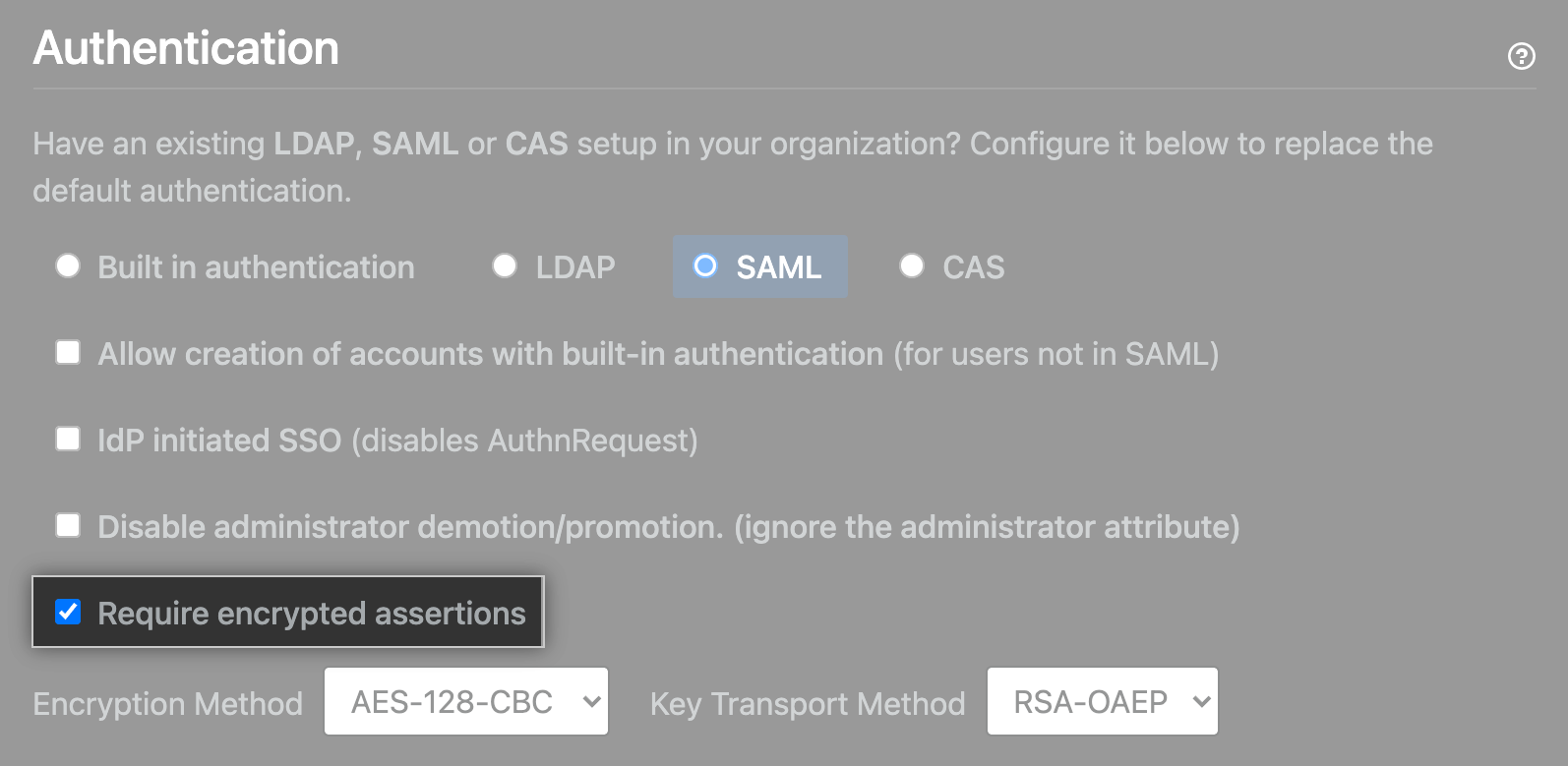
Task: Click the 'default authentication.' description line
Action: click(x=193, y=191)
